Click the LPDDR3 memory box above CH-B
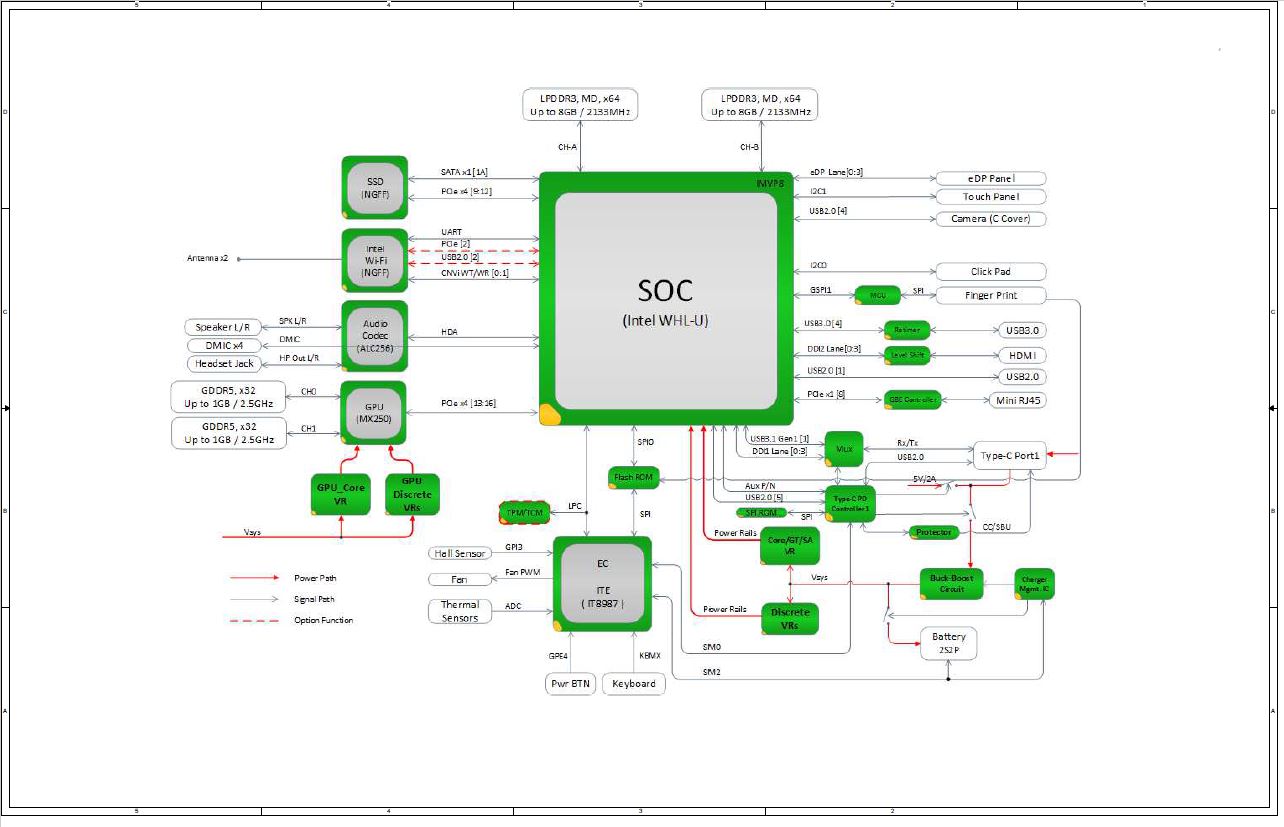This screenshot has width=1284, height=827. pos(760,105)
